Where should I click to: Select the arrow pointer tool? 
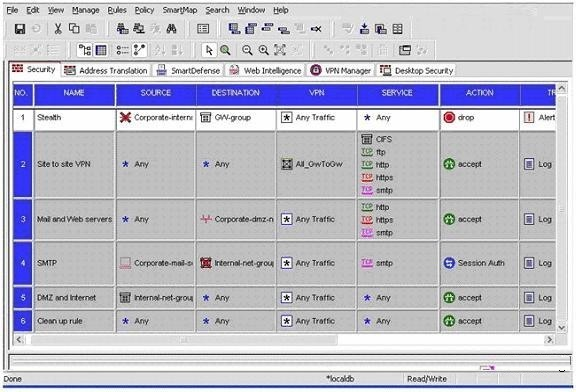click(209, 50)
